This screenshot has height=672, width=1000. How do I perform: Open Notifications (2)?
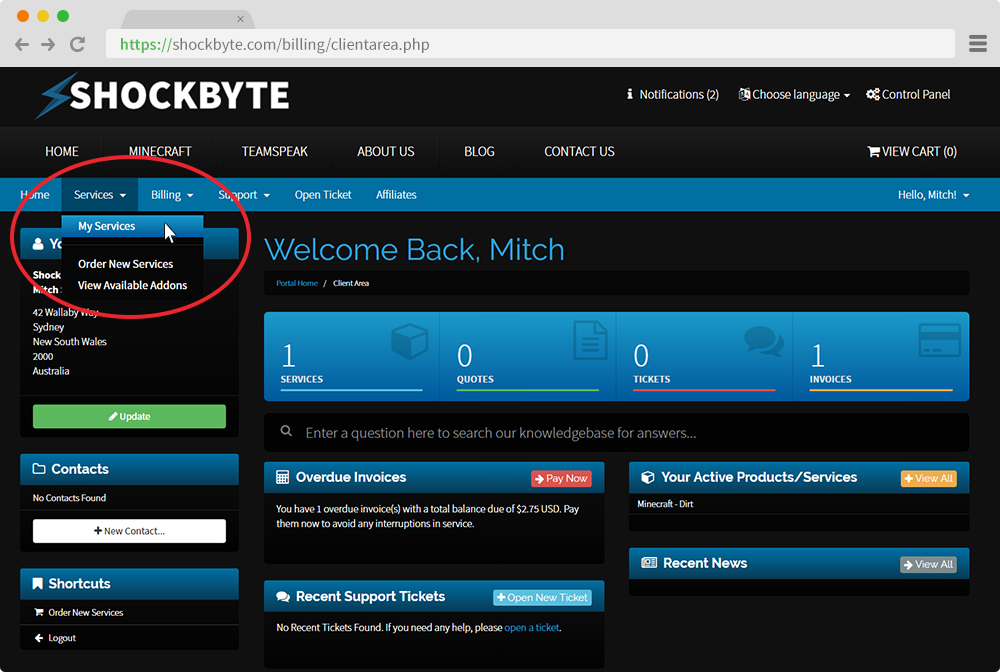point(673,94)
